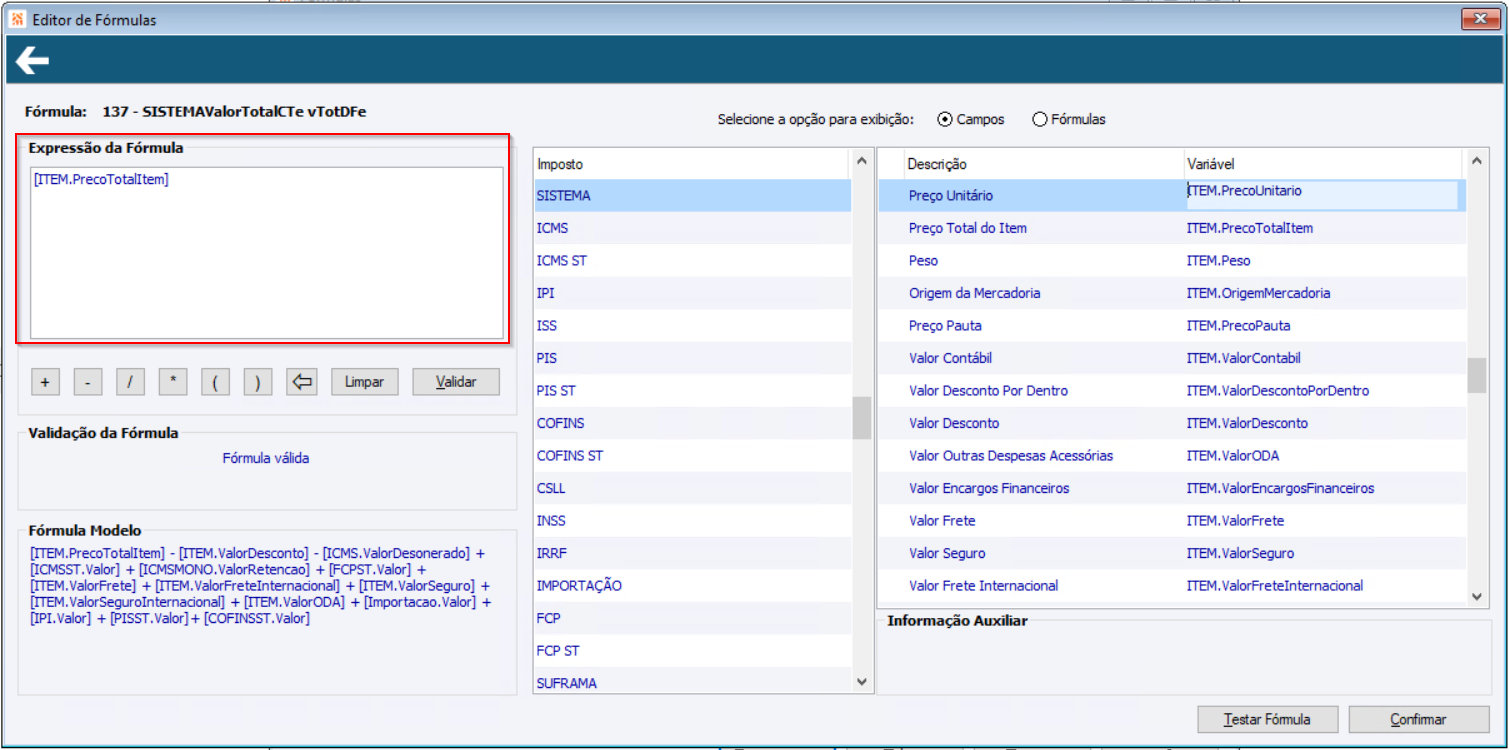Select IPI in the Imposto list
This screenshot has width=1509, height=750.
[692, 293]
